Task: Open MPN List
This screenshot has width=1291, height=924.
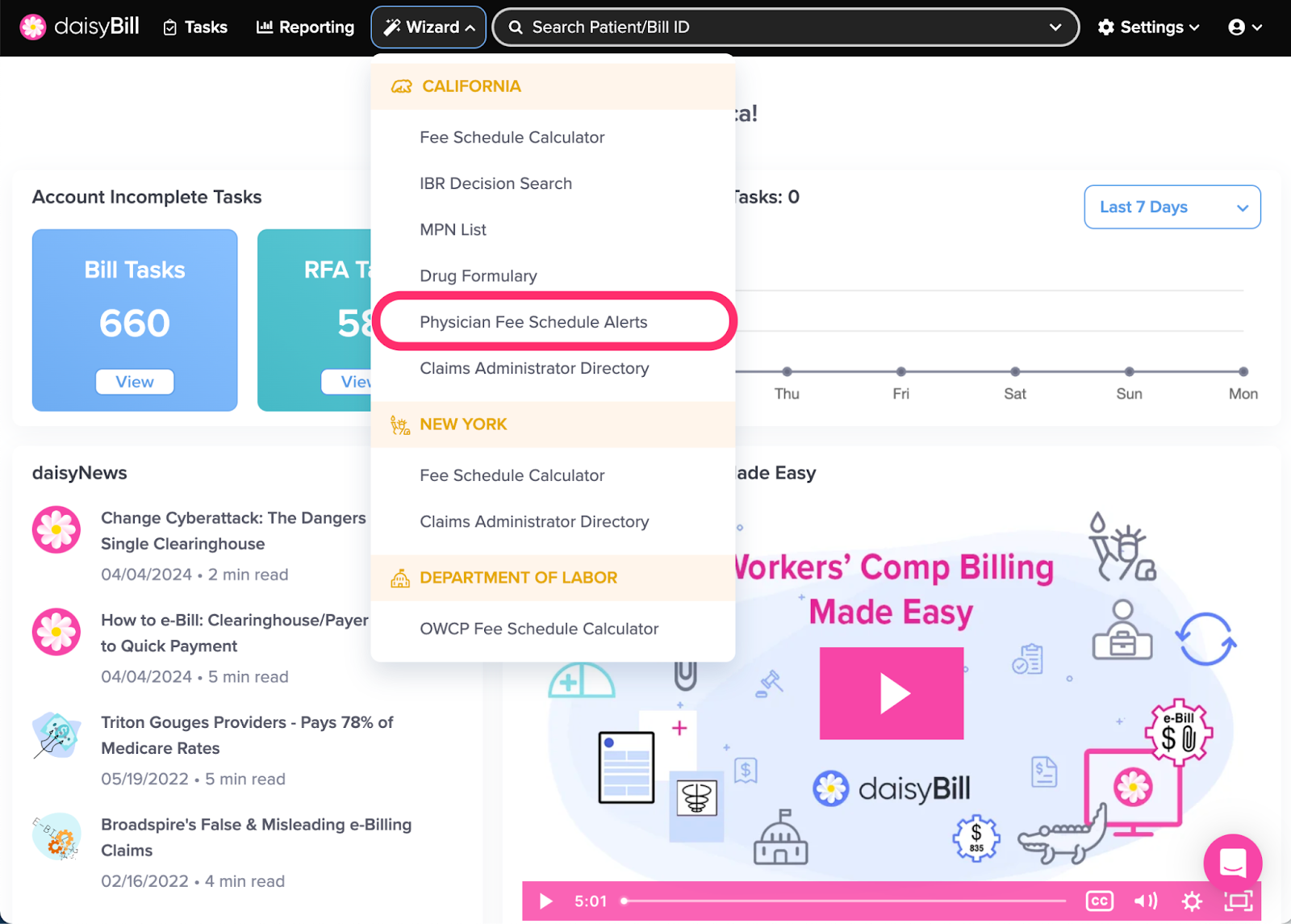Action: pyautogui.click(x=453, y=229)
